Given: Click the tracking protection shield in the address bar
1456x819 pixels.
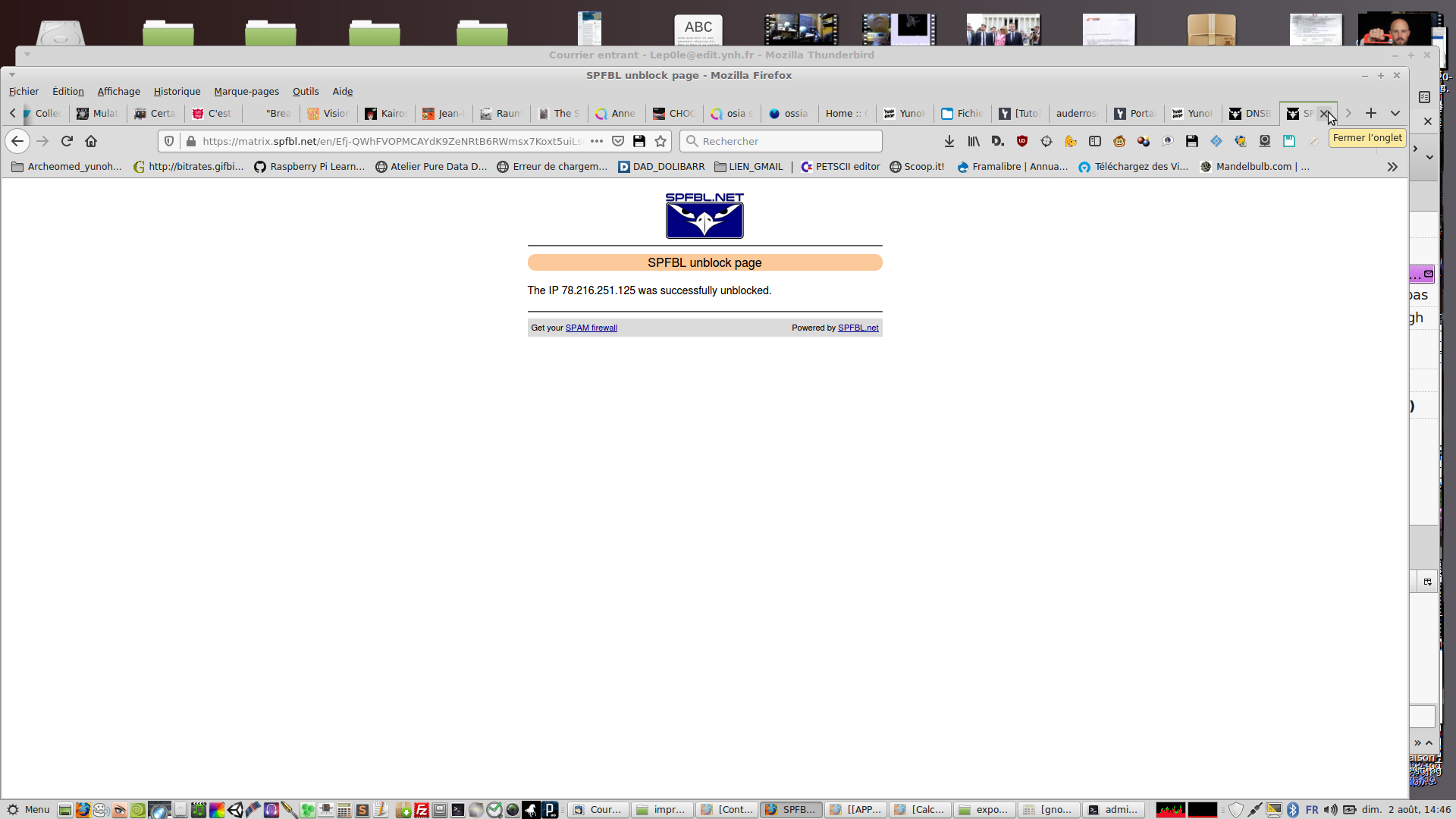Looking at the screenshot, I should tap(169, 141).
